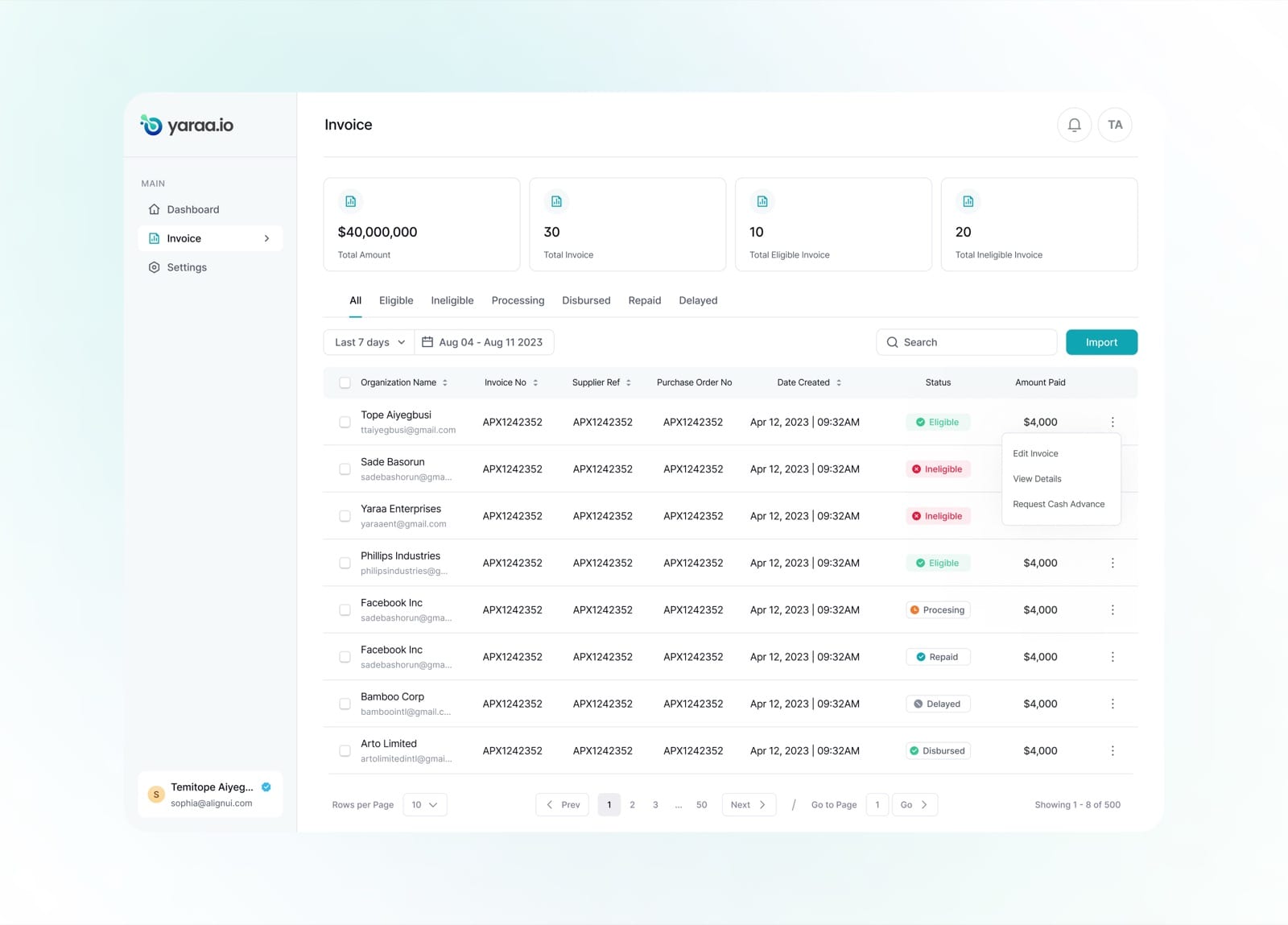Click the search magnifier icon

tap(892, 342)
